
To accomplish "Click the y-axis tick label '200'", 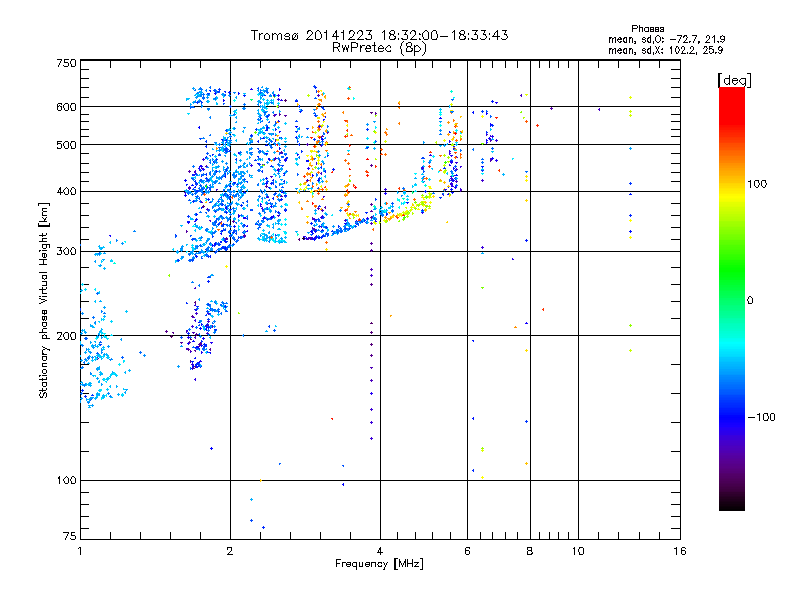I will coord(66,336).
